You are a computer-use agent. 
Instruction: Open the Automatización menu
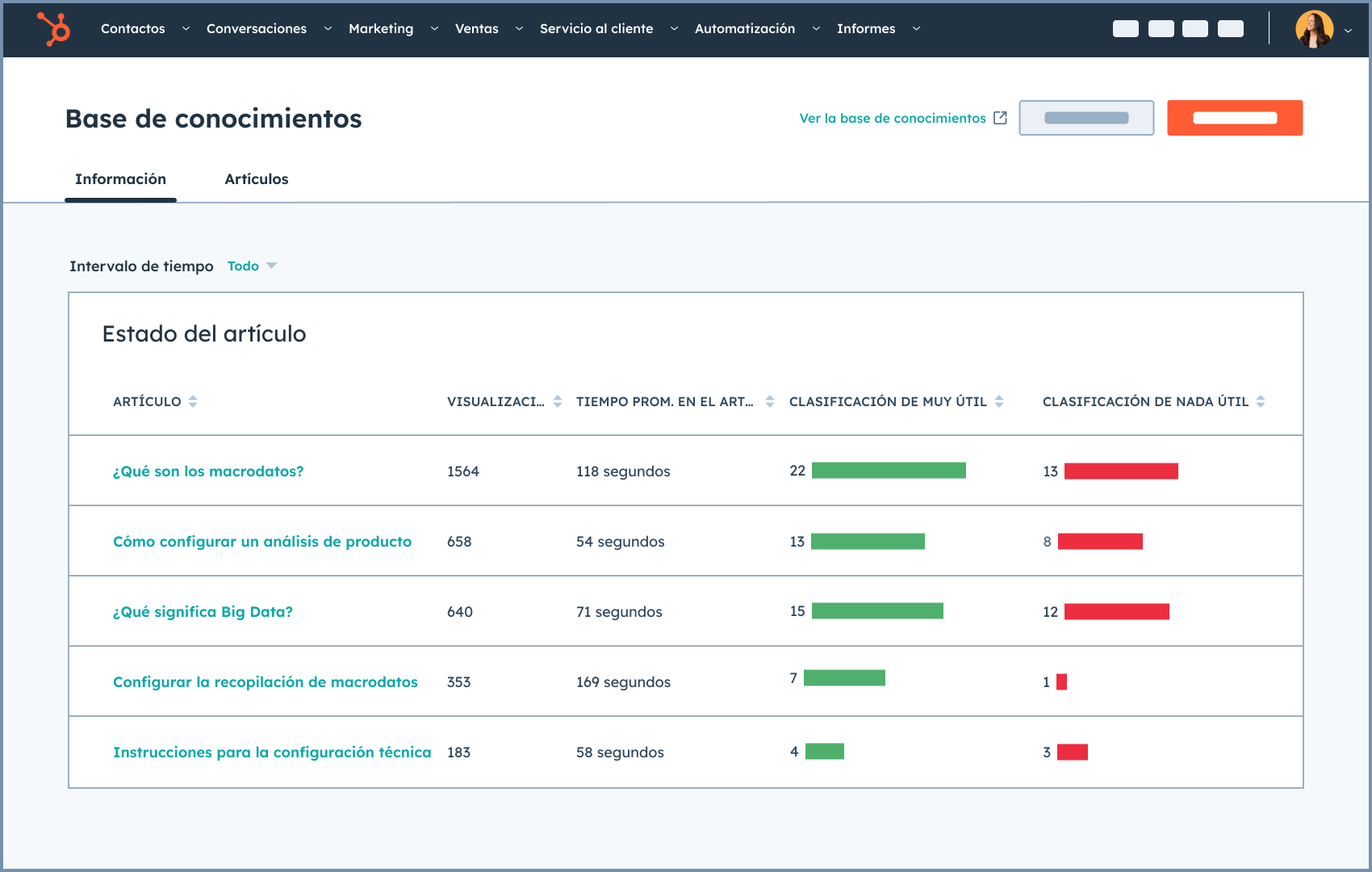[x=745, y=29]
